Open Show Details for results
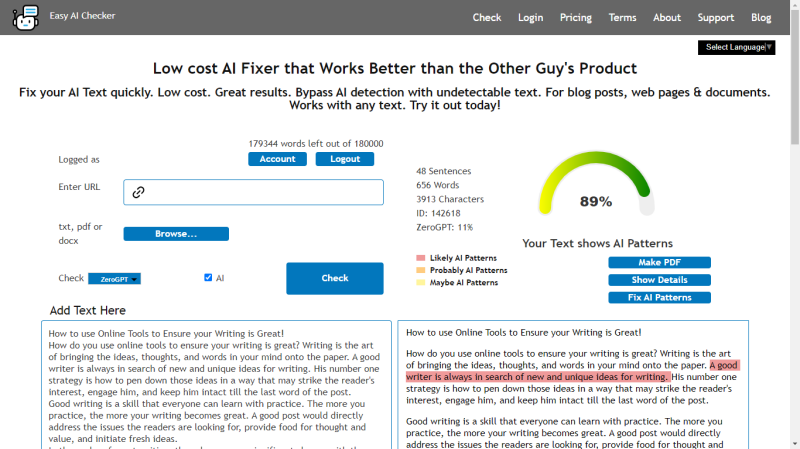The width and height of the screenshot is (800, 449). [x=659, y=280]
